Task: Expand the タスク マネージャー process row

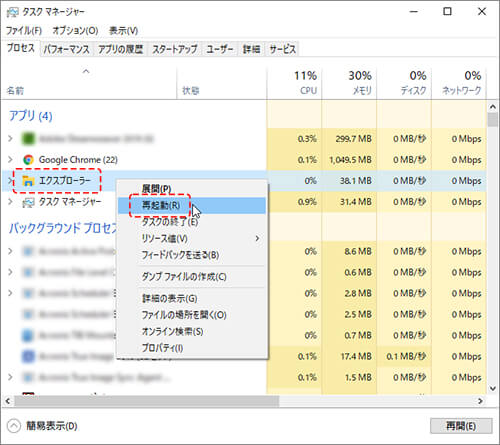Action: (x=10, y=202)
